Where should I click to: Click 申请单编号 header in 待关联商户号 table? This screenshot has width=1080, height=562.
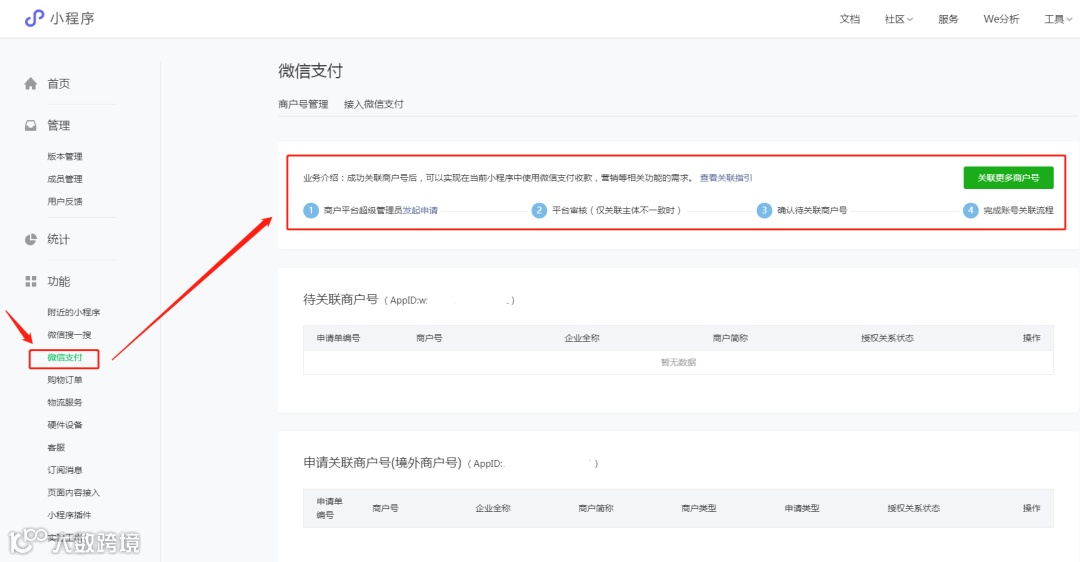[338, 338]
